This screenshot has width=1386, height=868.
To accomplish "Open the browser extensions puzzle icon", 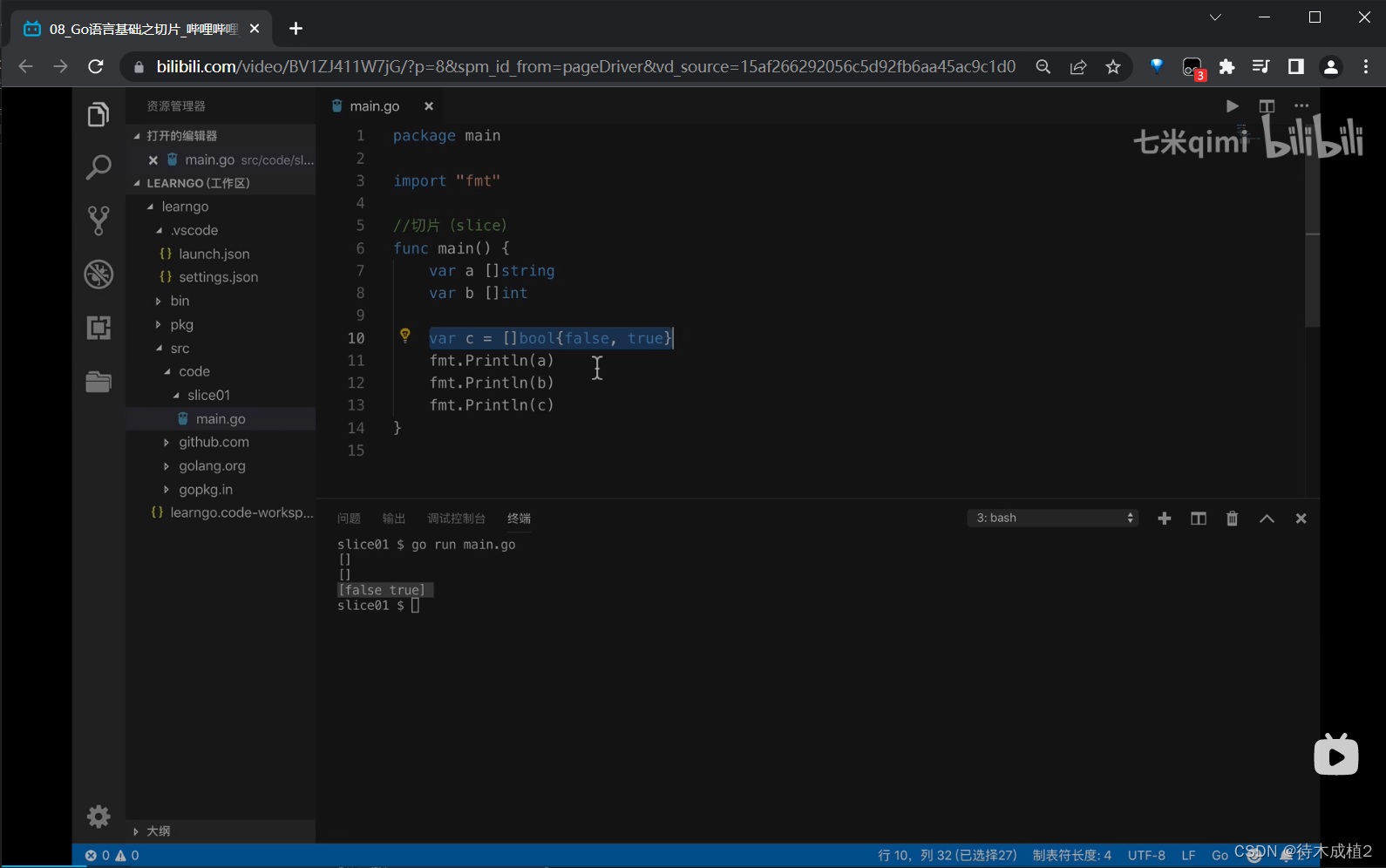I will [1226, 67].
